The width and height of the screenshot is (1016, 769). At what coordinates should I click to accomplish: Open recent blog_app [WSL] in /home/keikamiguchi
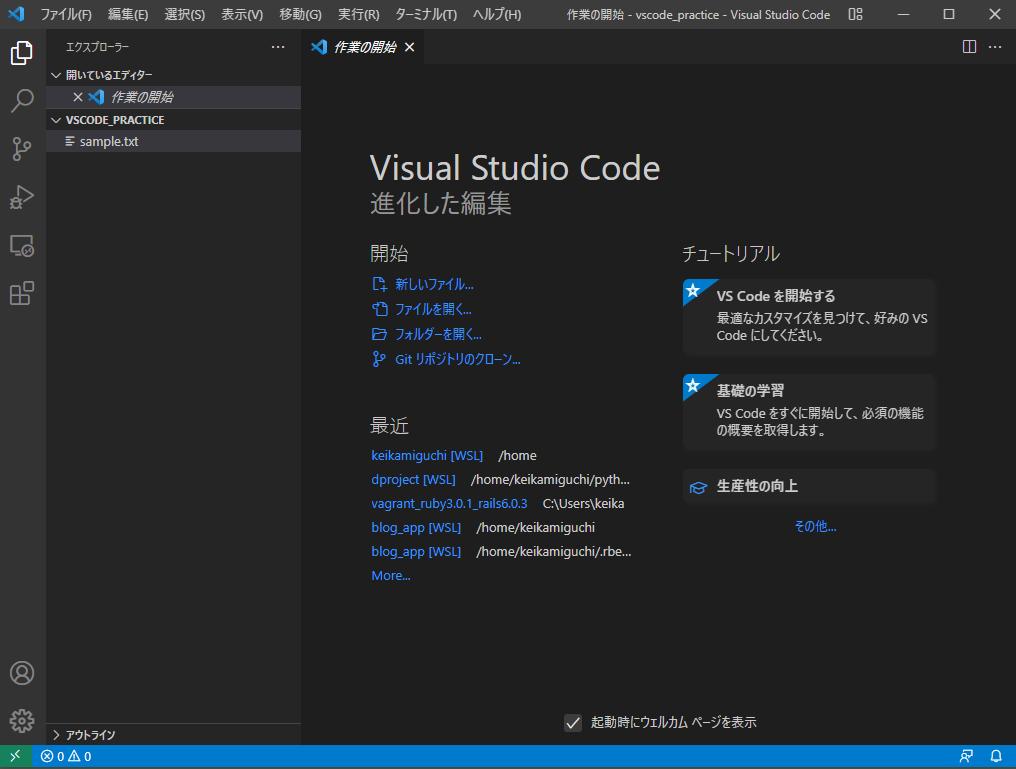tap(416, 527)
